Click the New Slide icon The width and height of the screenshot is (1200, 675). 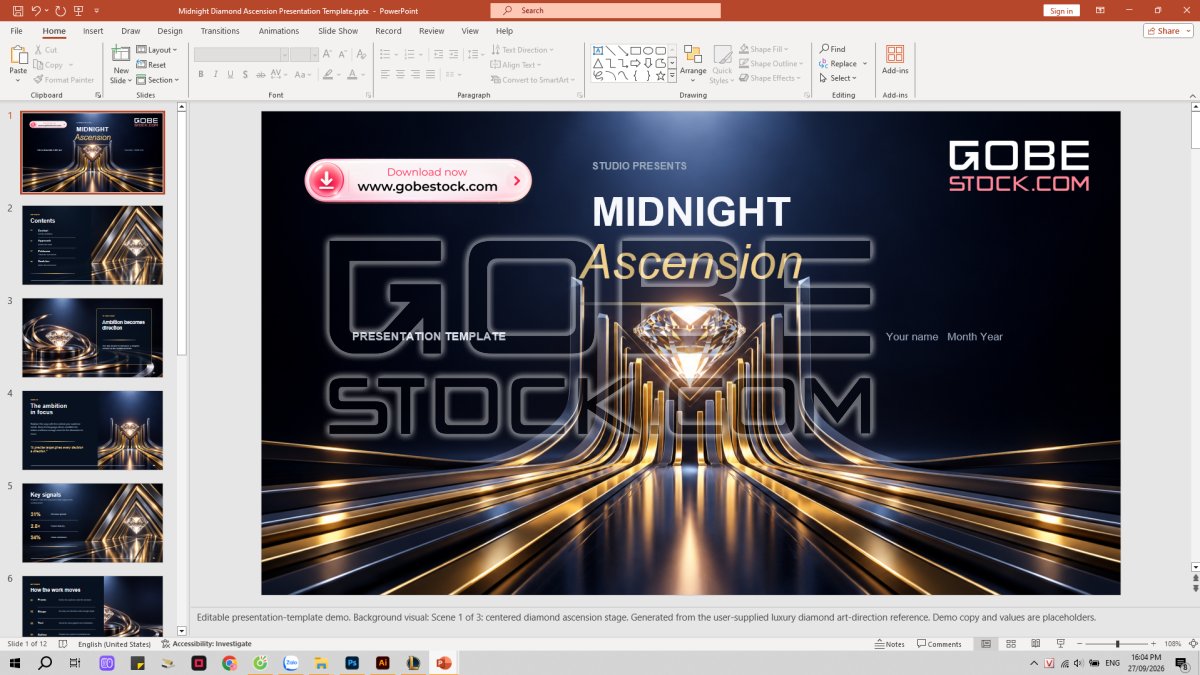tap(121, 54)
